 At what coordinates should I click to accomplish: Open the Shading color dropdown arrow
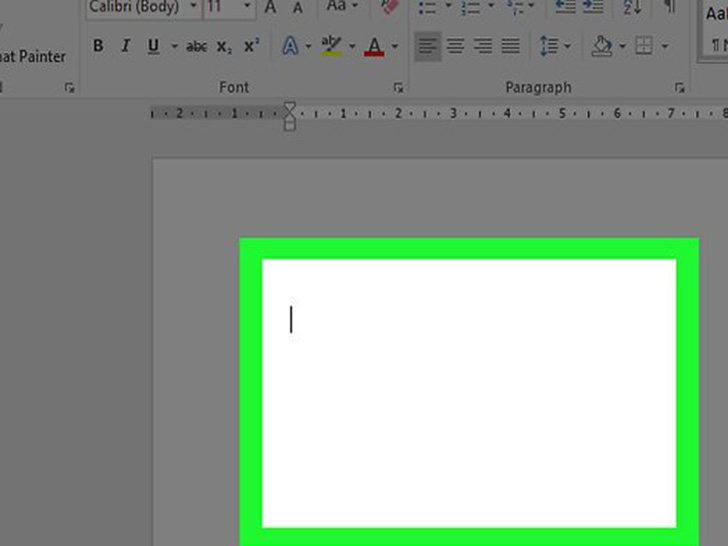pyautogui.click(x=622, y=46)
